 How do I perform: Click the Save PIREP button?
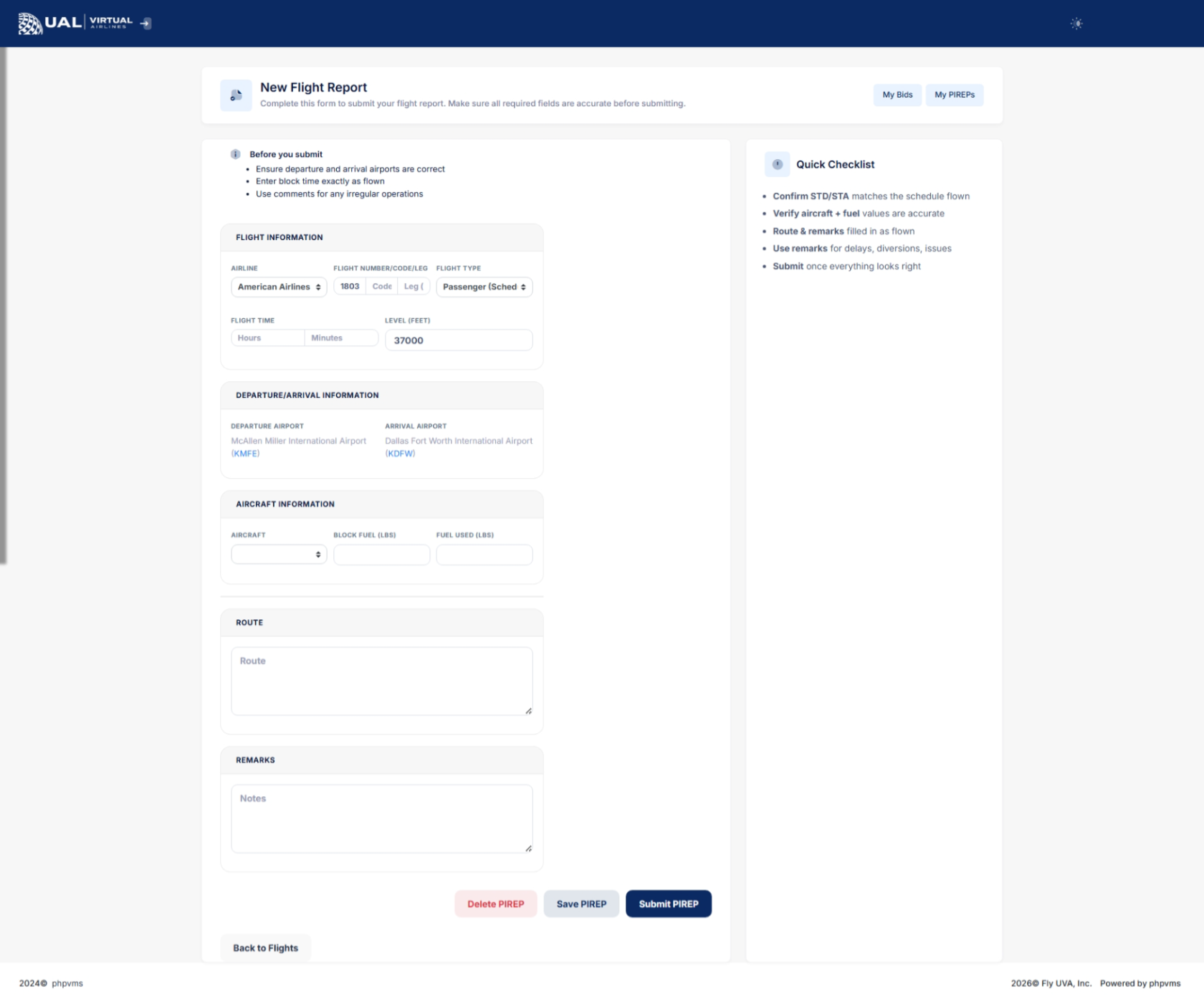pos(581,904)
